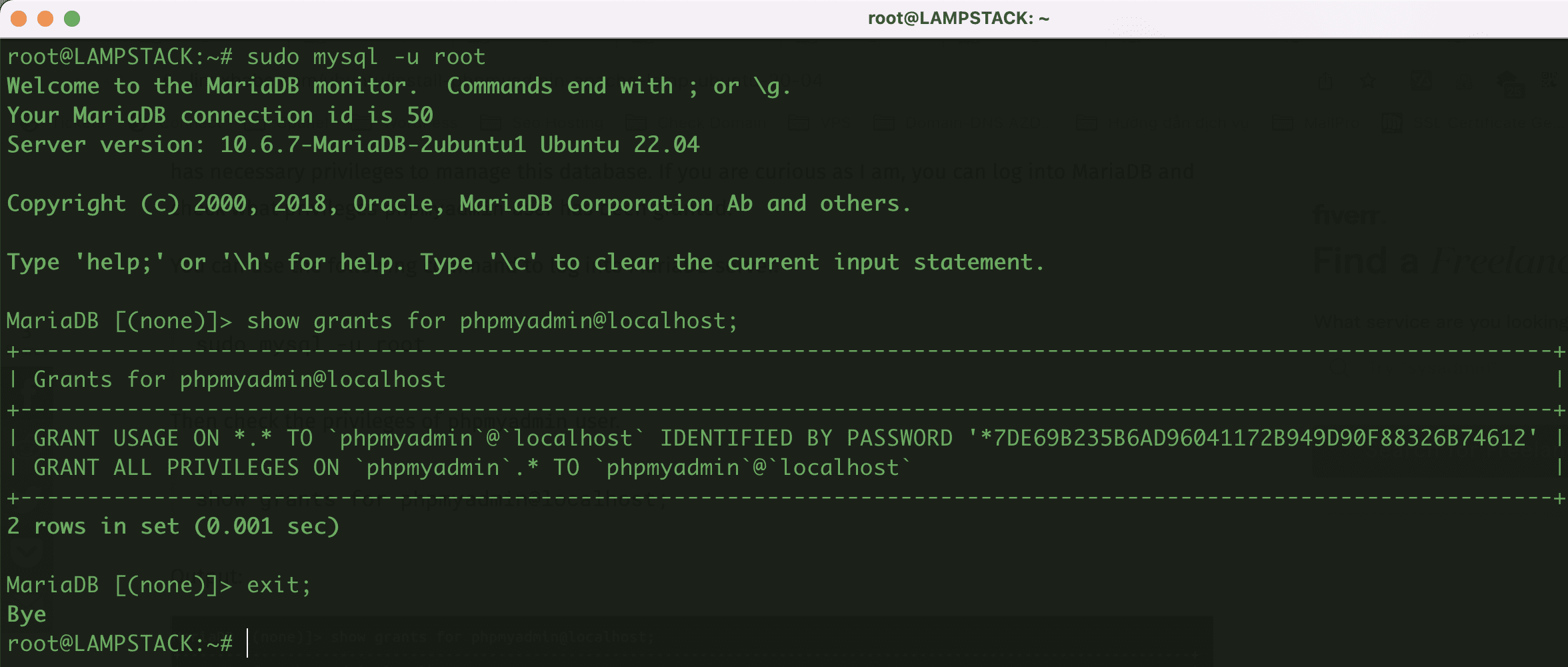Click the text cursor after final prompt

point(247,644)
